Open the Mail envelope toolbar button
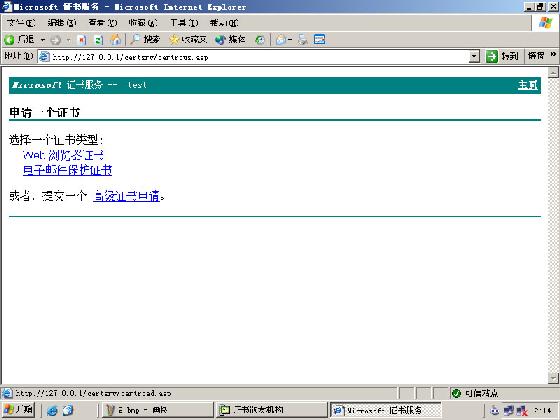The width and height of the screenshot is (560, 420). pyautogui.click(x=281, y=40)
